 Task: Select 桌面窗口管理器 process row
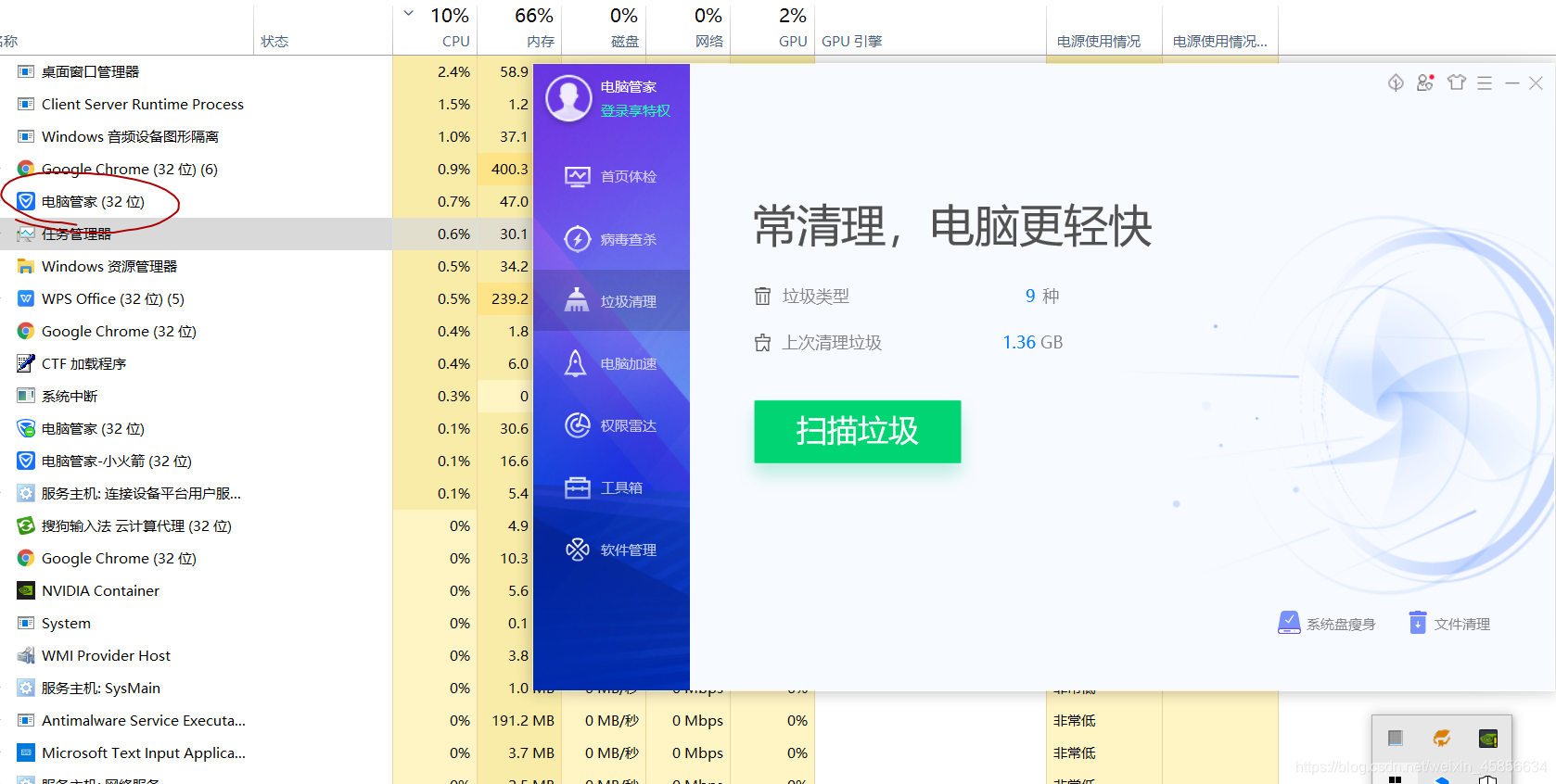coord(196,71)
